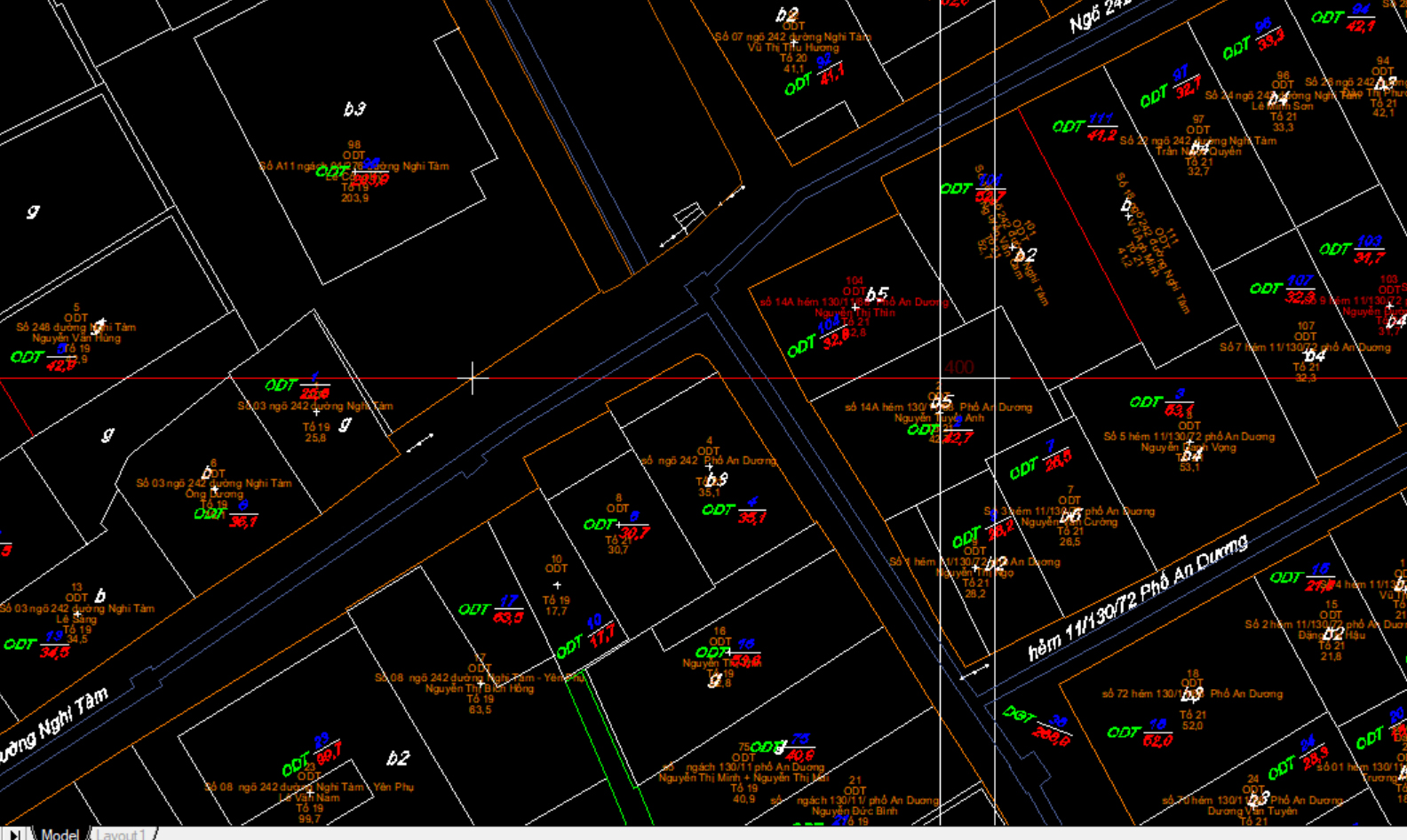The width and height of the screenshot is (1407, 840).
Task: Select the Model tab
Action: point(60,835)
